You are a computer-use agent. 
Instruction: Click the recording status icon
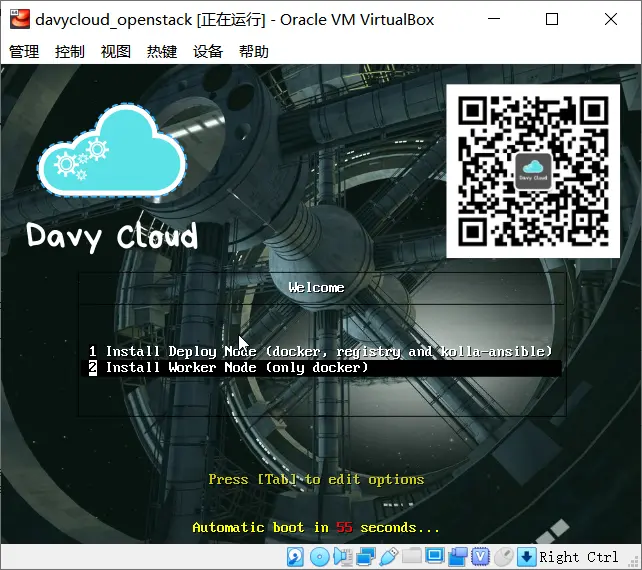(x=458, y=557)
